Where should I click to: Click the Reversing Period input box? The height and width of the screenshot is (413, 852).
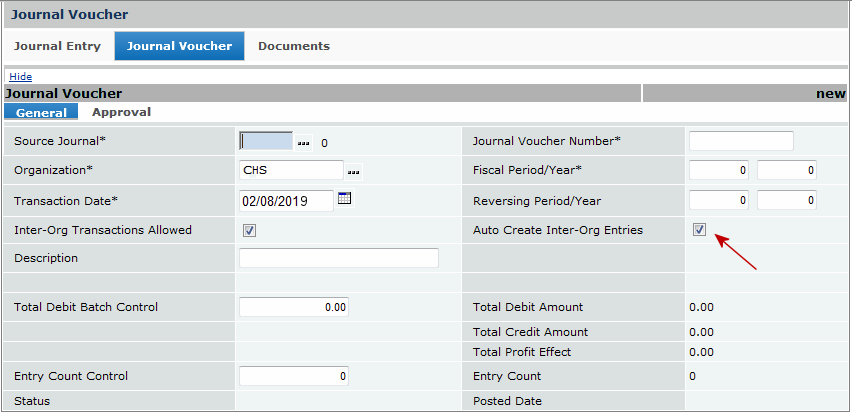(x=718, y=200)
